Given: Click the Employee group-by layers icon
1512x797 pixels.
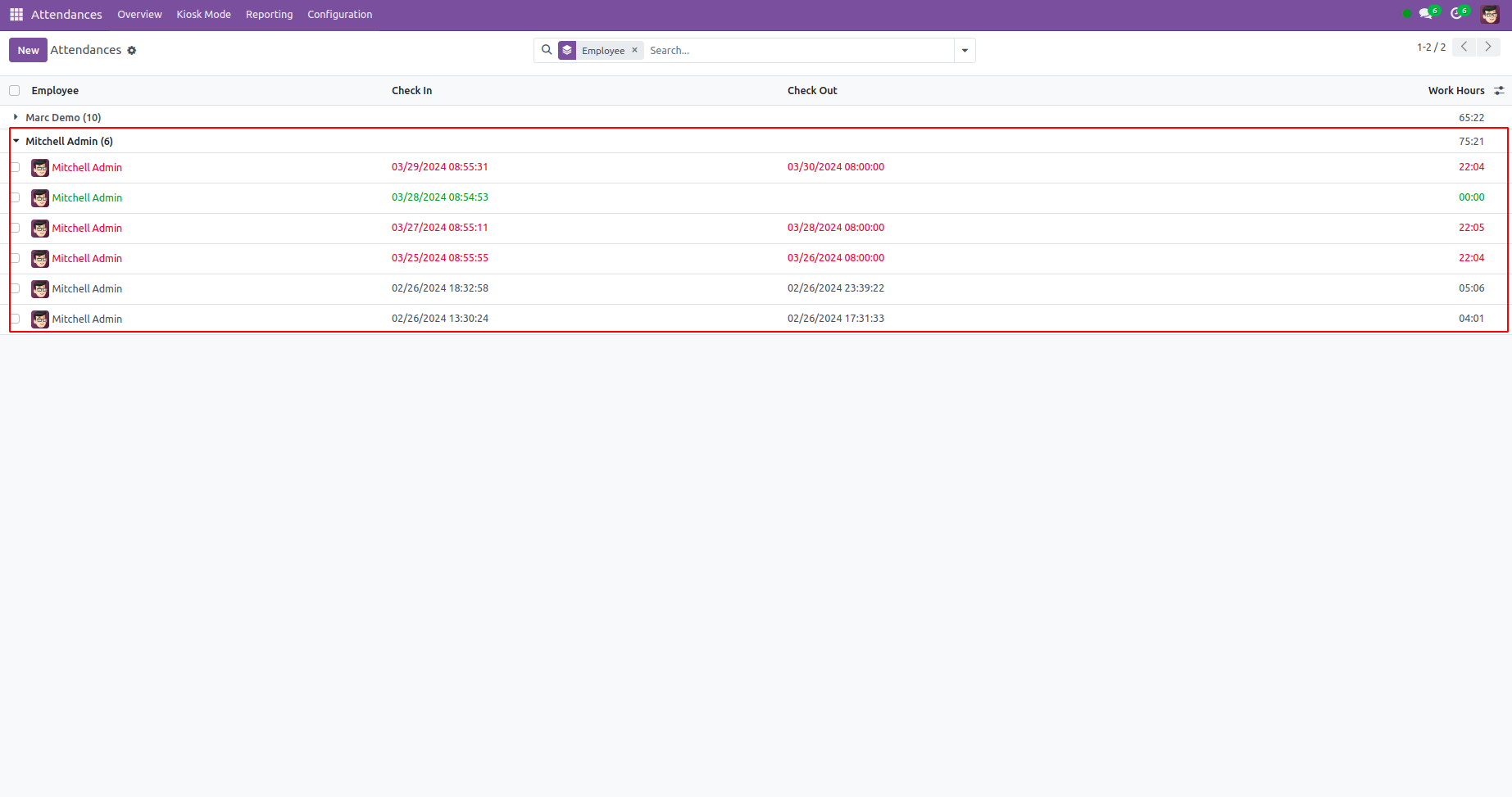Looking at the screenshot, I should tap(567, 50).
